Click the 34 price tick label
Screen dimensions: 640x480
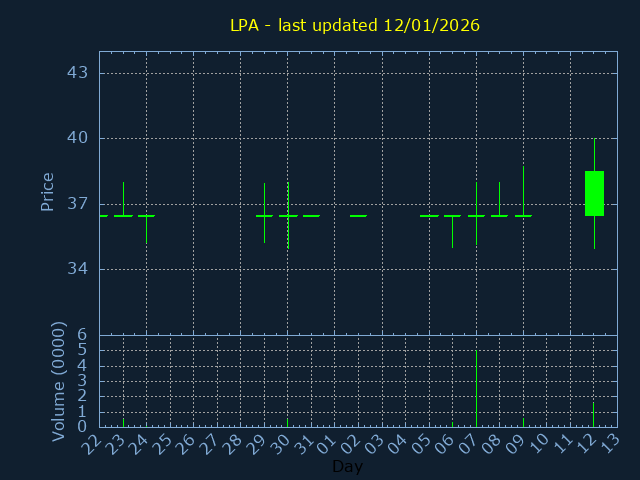click(78, 269)
